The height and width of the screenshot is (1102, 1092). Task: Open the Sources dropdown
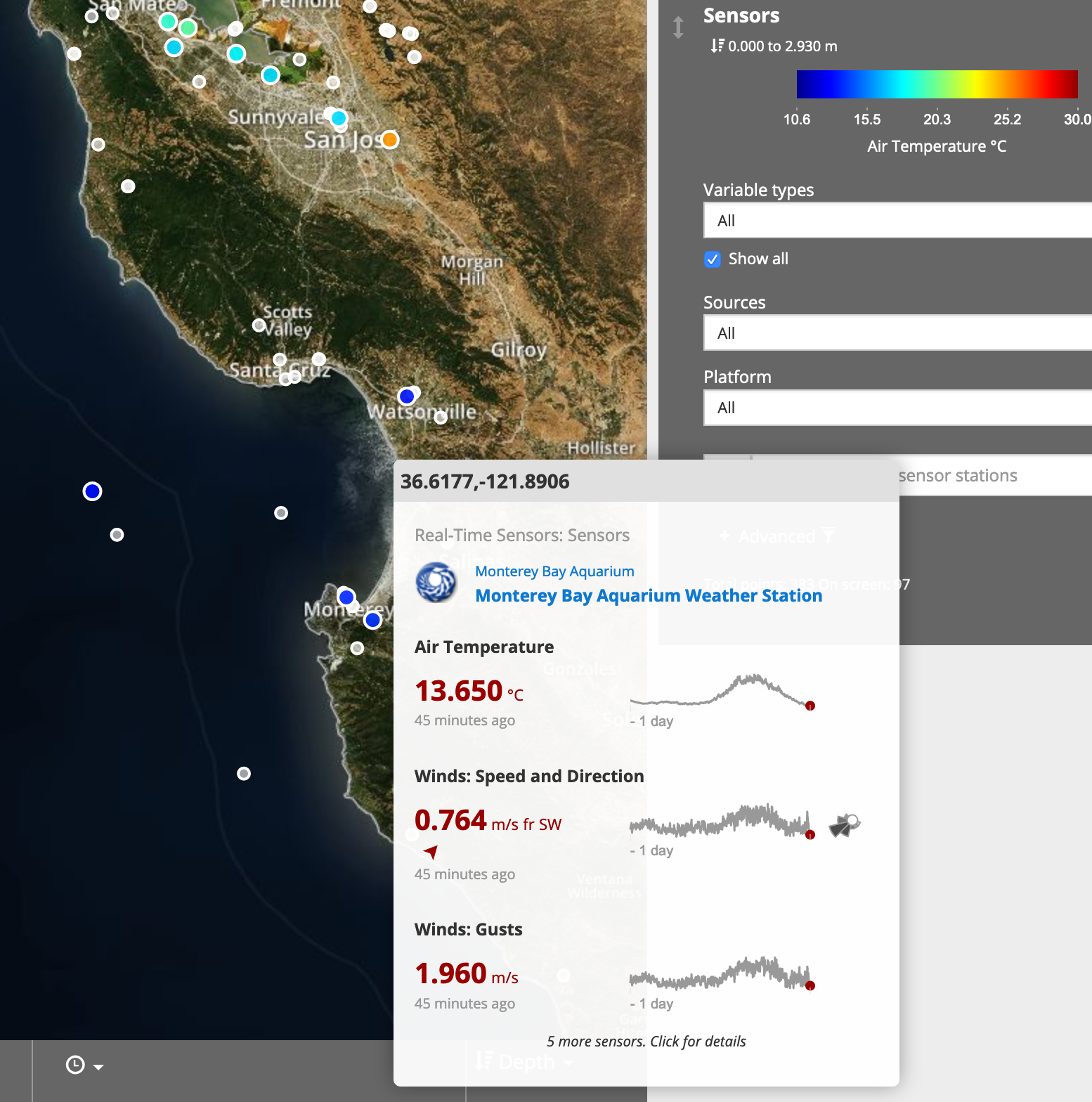[x=897, y=333]
